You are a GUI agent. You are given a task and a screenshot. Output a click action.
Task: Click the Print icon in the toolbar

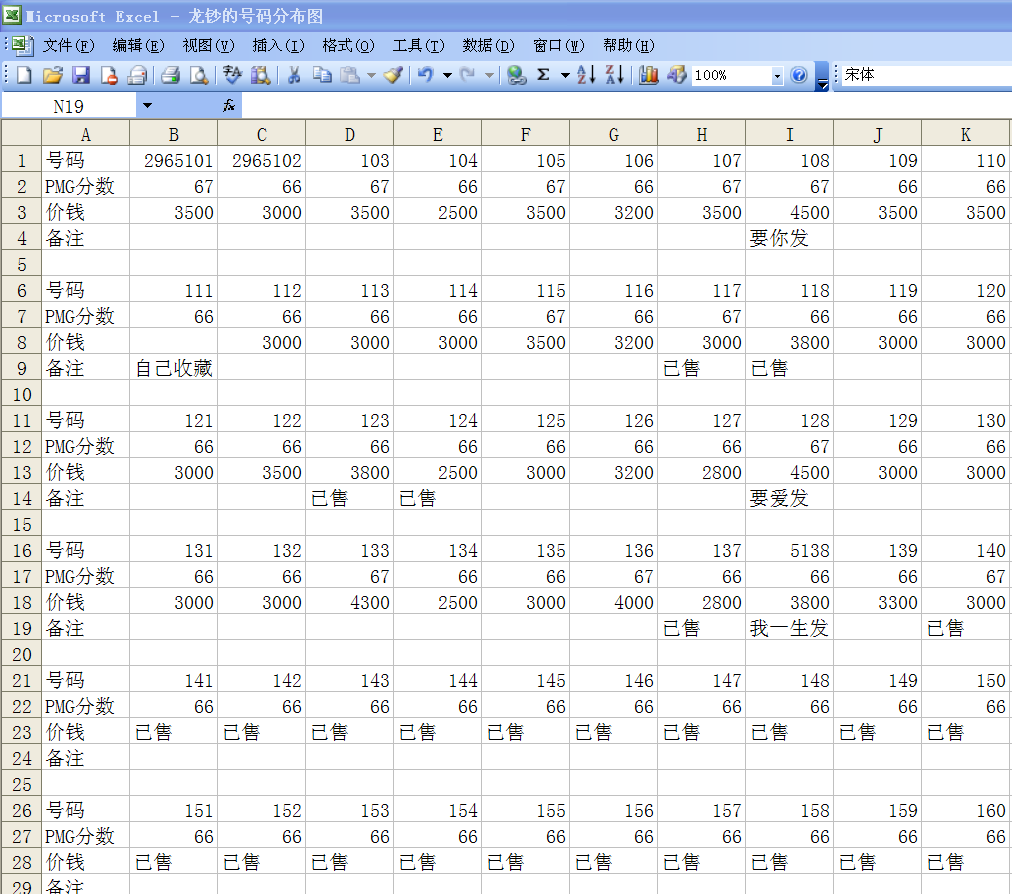tap(170, 75)
